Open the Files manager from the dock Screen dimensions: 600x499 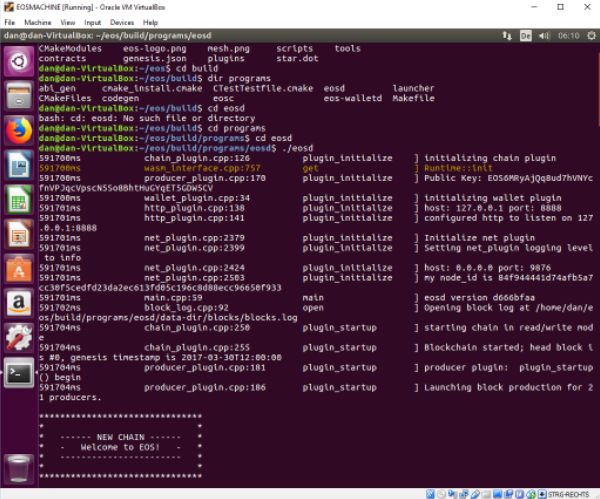[18, 96]
